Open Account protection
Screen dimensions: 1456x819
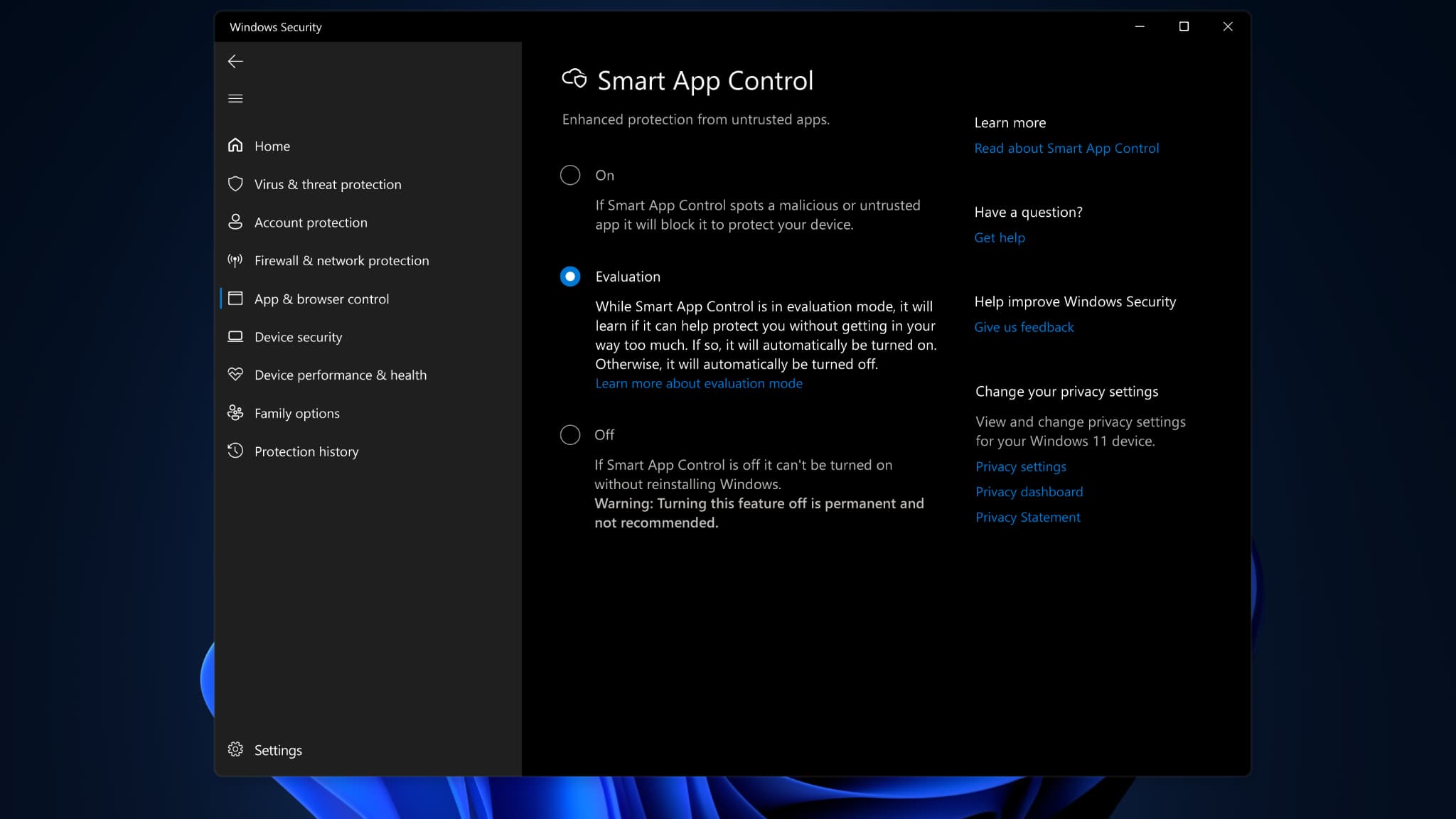point(311,222)
